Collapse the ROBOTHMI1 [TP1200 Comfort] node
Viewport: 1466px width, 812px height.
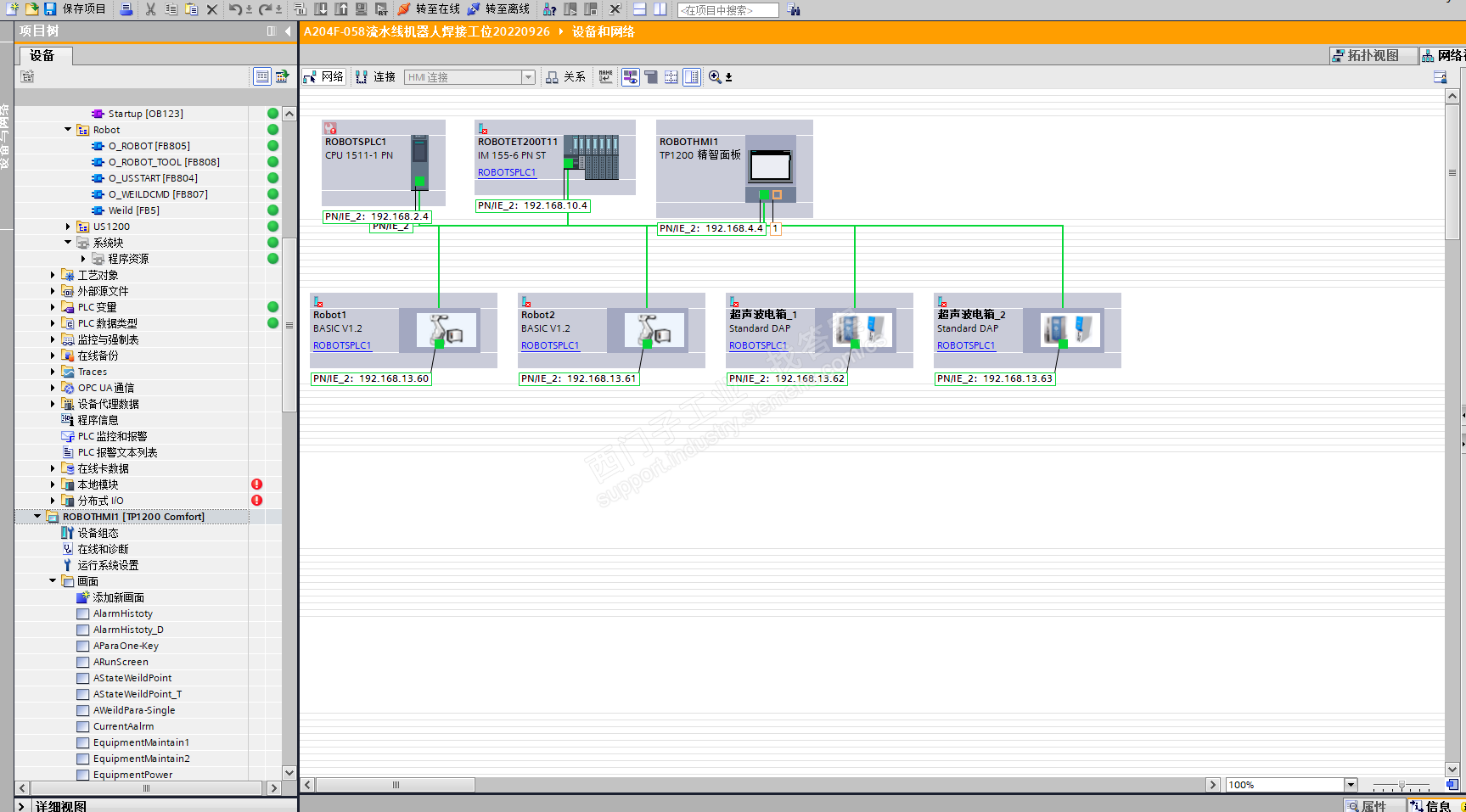click(x=37, y=517)
